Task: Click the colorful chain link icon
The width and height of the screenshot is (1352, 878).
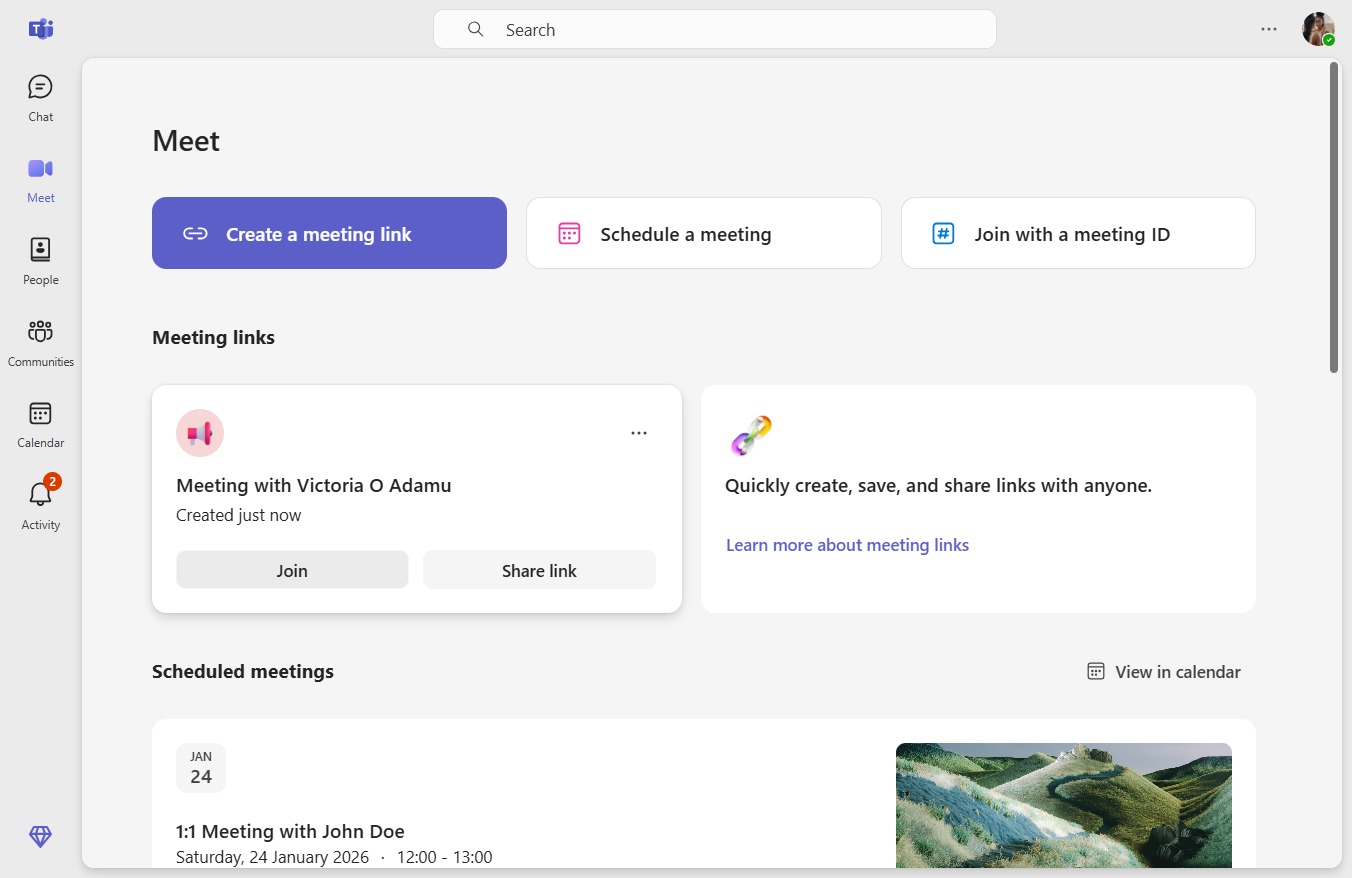Action: click(x=751, y=435)
